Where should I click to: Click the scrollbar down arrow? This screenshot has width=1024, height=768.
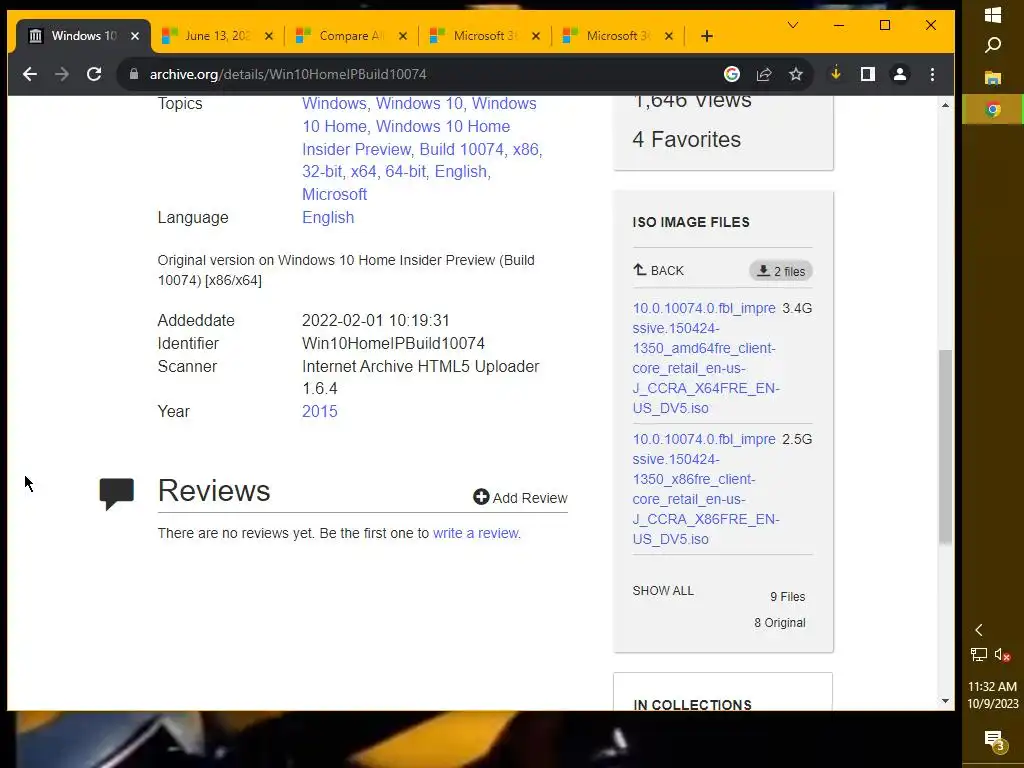[945, 701]
